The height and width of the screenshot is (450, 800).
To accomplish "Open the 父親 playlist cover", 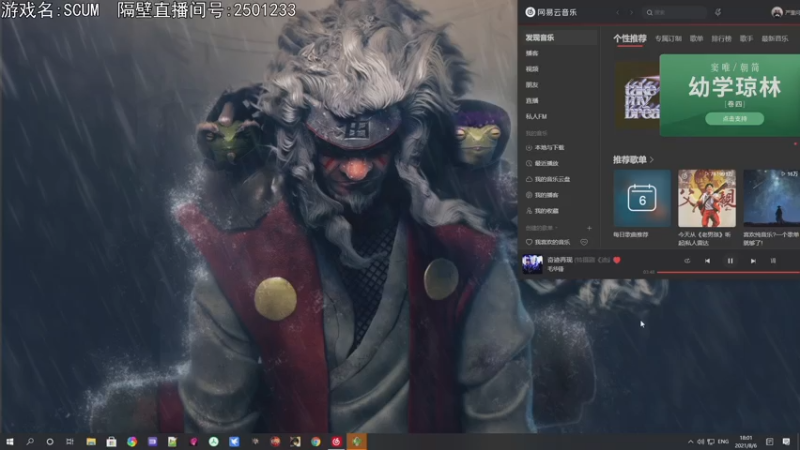I will pos(707,198).
